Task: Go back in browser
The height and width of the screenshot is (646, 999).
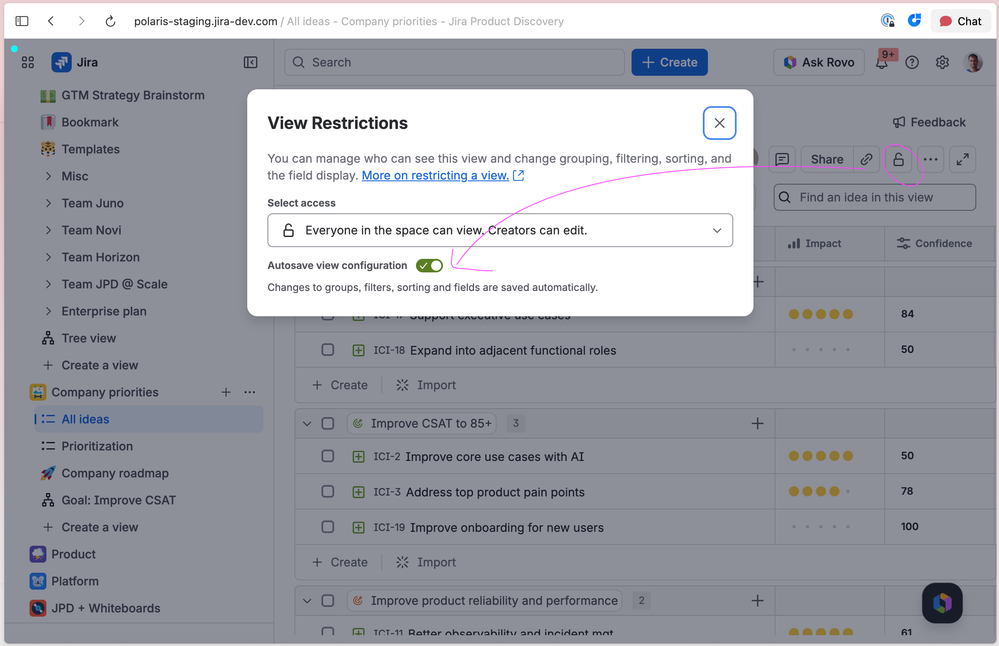Action: click(x=51, y=21)
